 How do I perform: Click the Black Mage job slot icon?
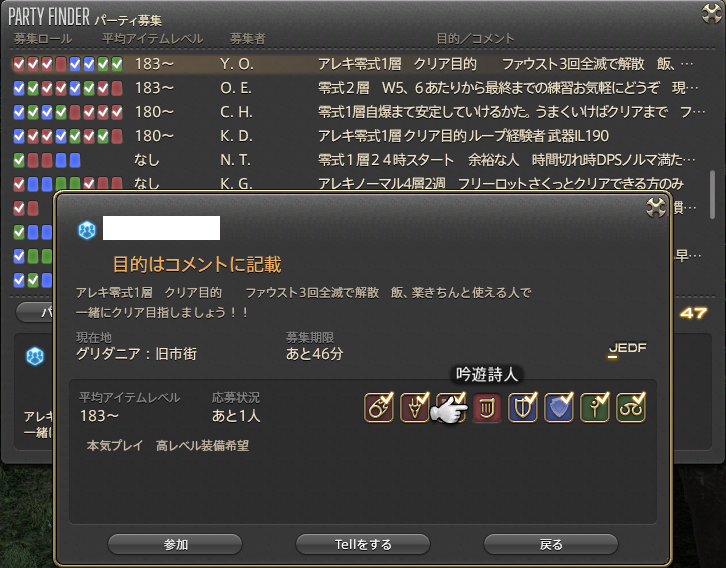(x=379, y=408)
